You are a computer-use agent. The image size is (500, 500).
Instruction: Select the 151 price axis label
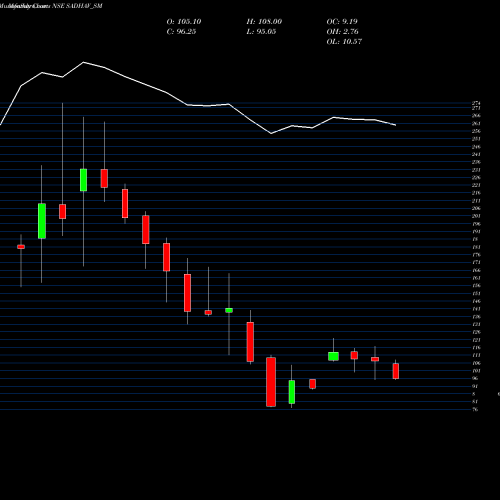[476, 294]
